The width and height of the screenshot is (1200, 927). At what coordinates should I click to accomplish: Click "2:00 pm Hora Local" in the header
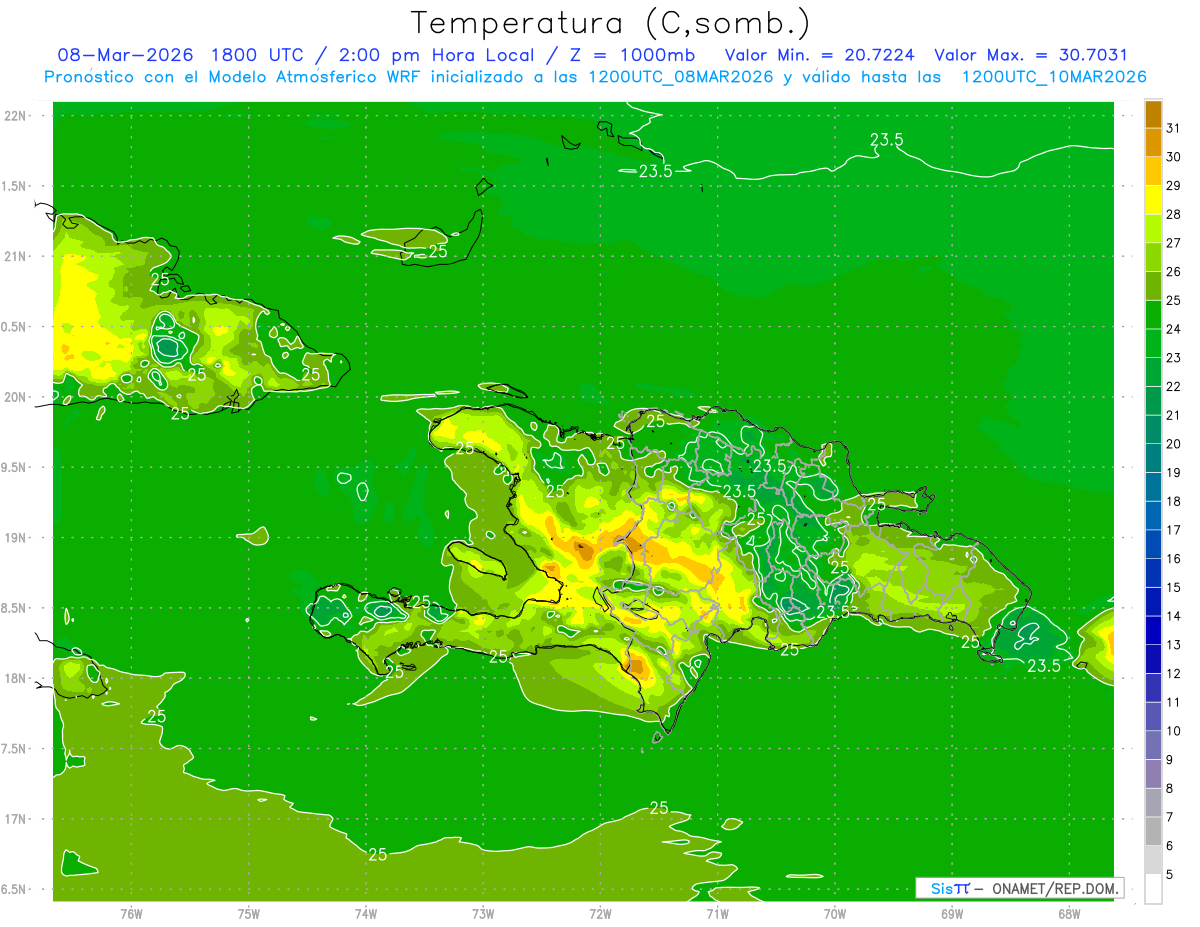[x=436, y=55]
